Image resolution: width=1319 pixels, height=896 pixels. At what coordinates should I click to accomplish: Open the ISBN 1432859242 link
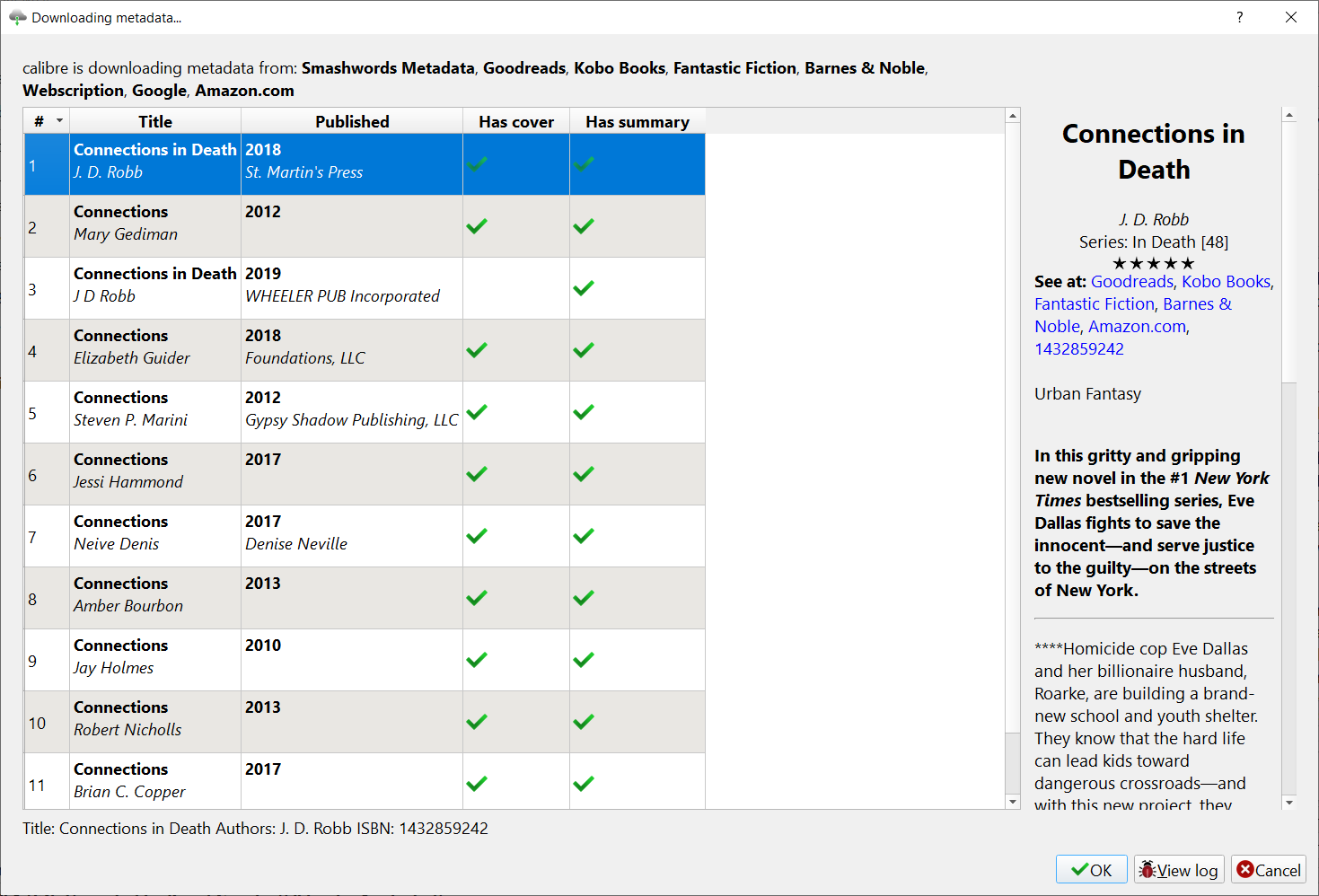click(1078, 349)
